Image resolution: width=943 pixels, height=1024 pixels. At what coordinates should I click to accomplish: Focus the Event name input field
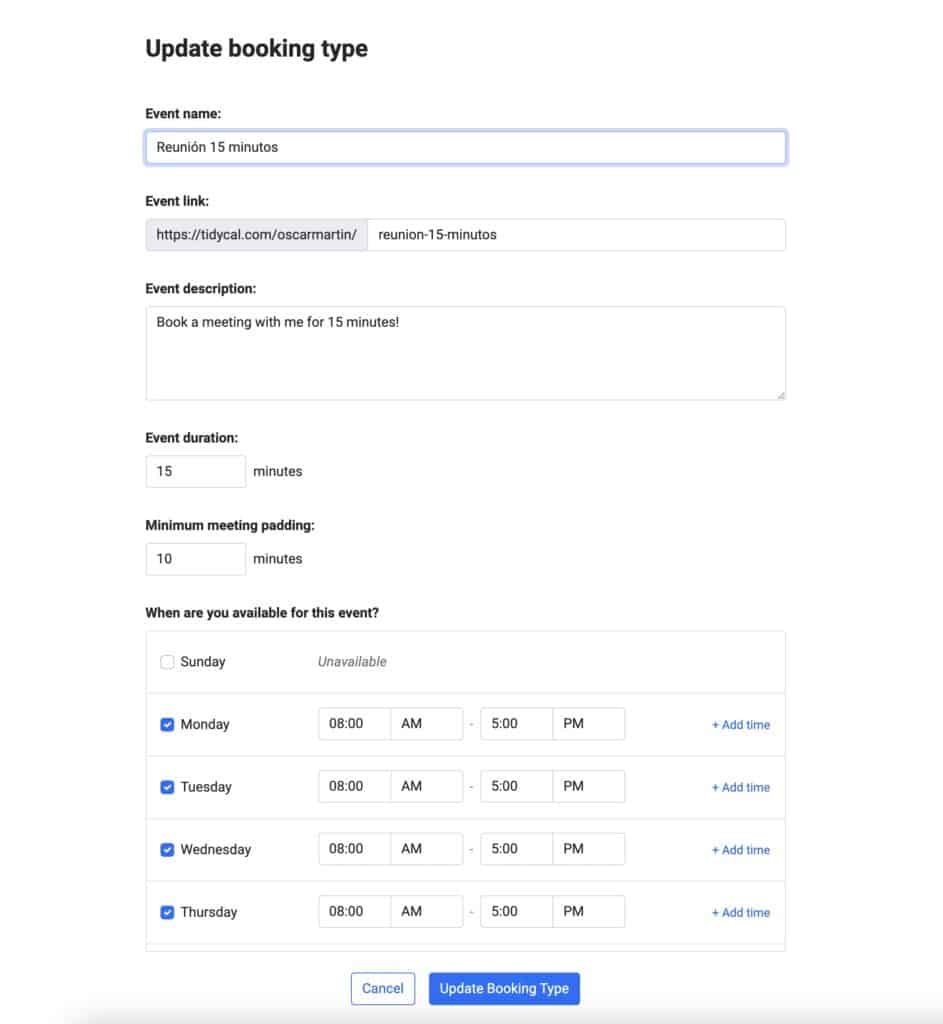pyautogui.click(x=466, y=147)
